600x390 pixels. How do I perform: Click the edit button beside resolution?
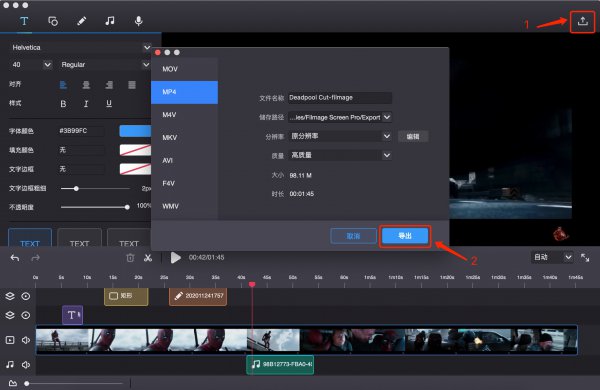pos(413,137)
